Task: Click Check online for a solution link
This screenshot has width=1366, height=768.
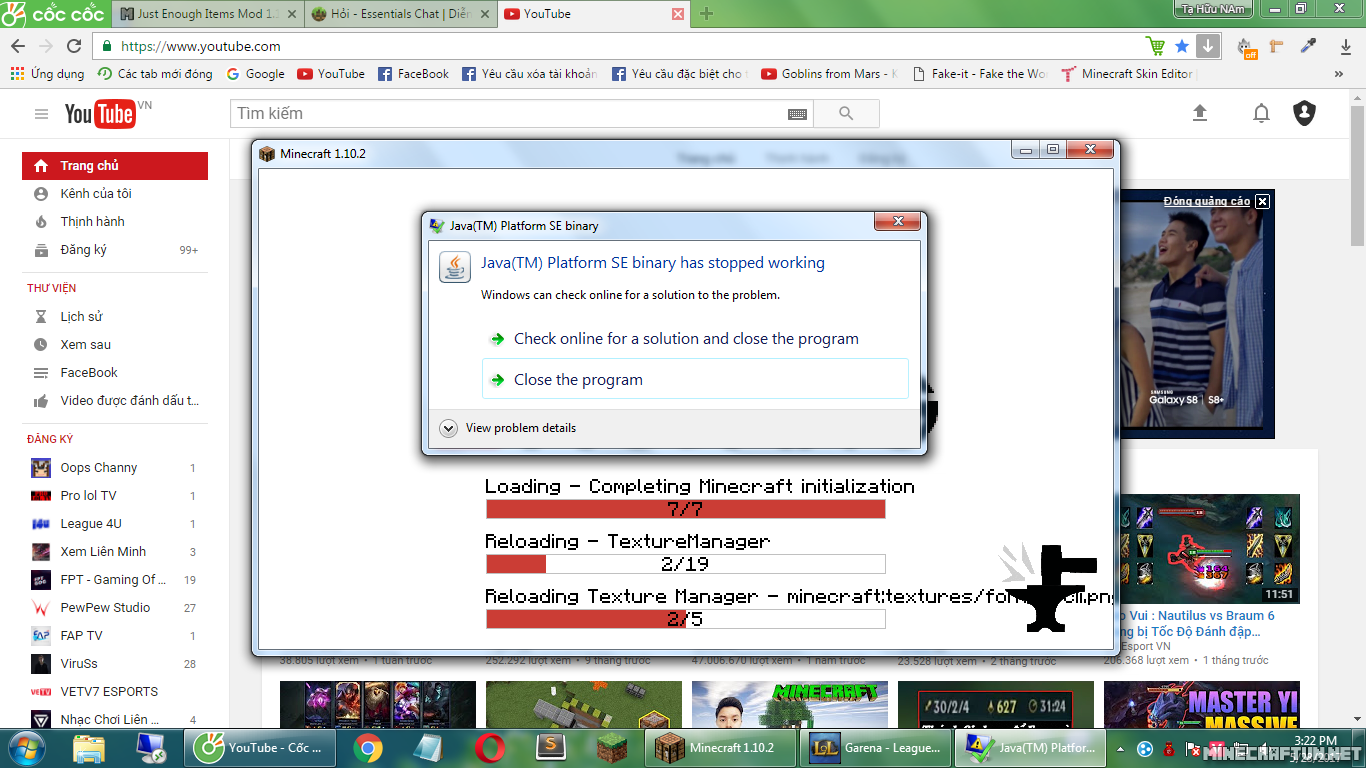Action: (686, 338)
